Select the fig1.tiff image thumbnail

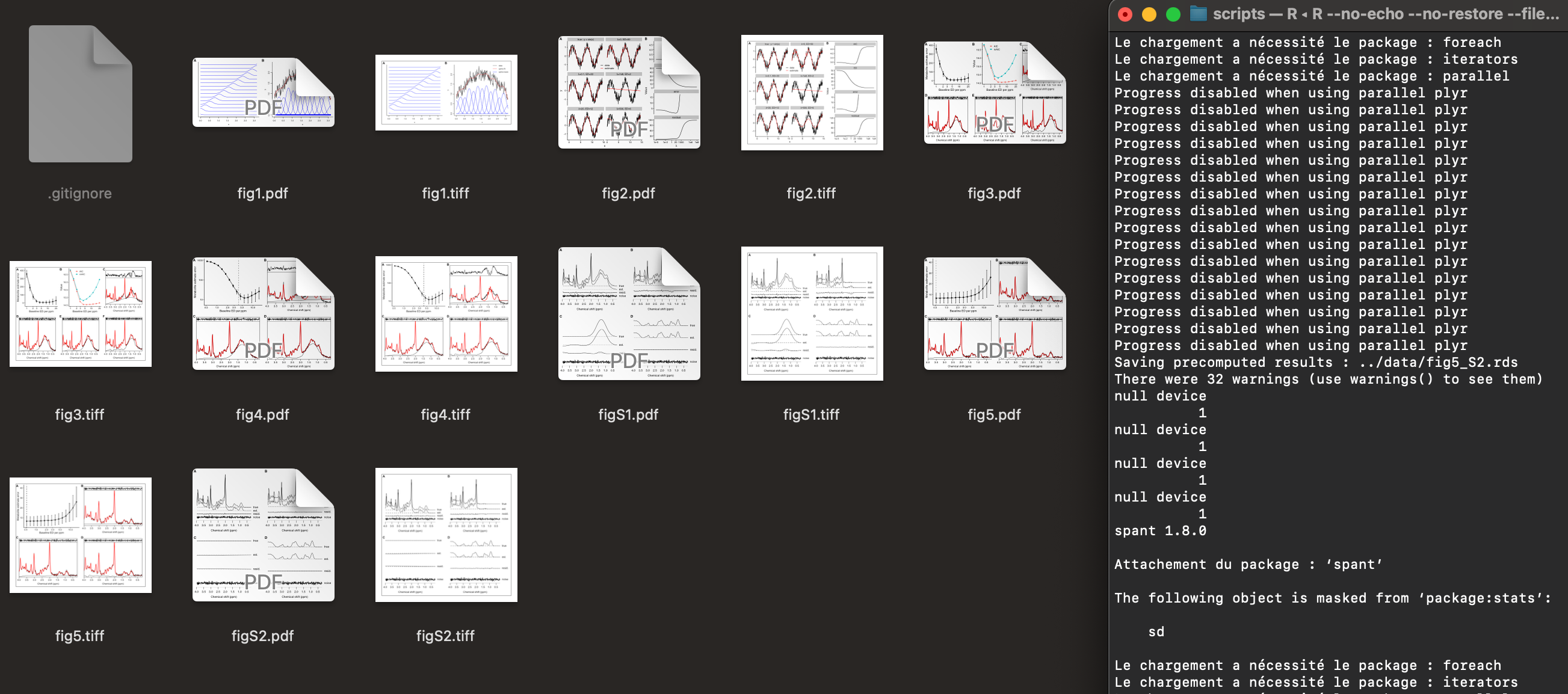click(x=446, y=93)
